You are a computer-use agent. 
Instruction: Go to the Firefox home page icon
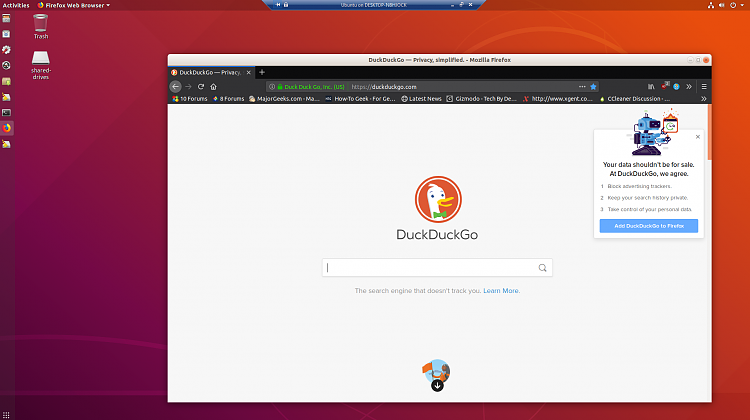pyautogui.click(x=213, y=87)
